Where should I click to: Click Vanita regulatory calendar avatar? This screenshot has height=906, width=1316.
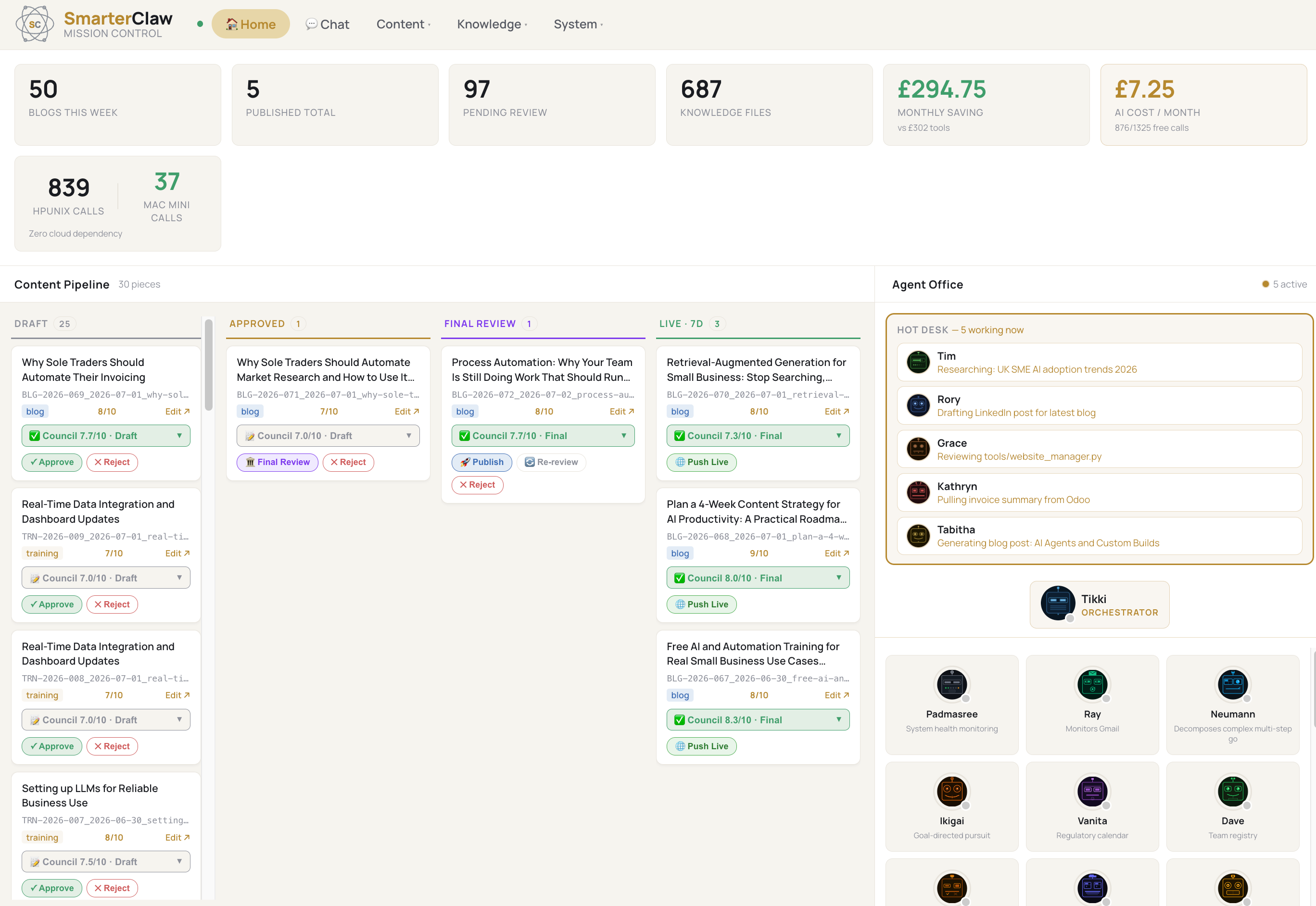coord(1092,791)
